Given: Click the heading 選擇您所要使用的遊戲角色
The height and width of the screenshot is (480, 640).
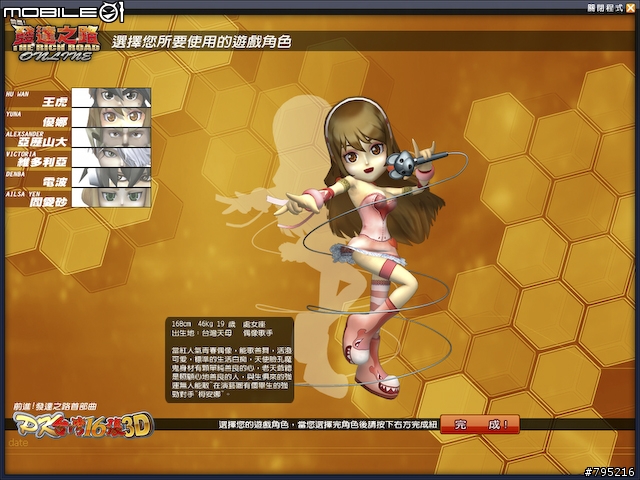Looking at the screenshot, I should 202,42.
